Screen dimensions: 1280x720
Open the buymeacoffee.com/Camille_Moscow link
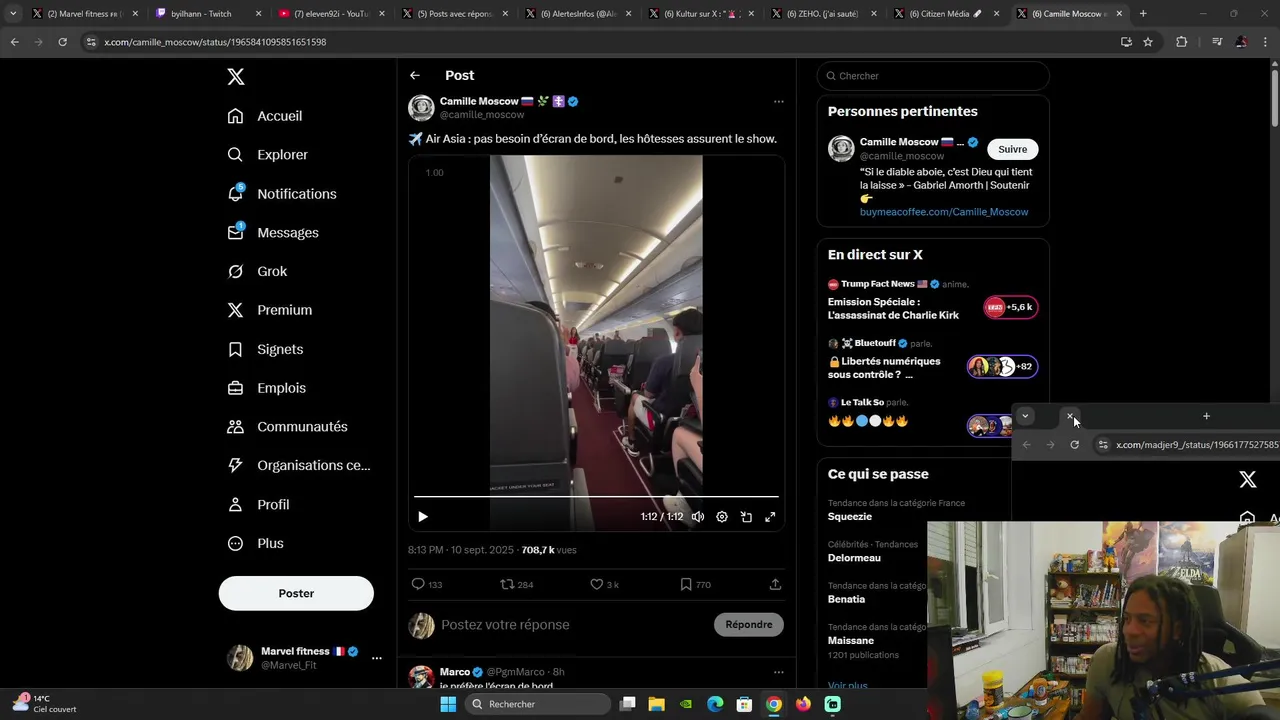(944, 212)
